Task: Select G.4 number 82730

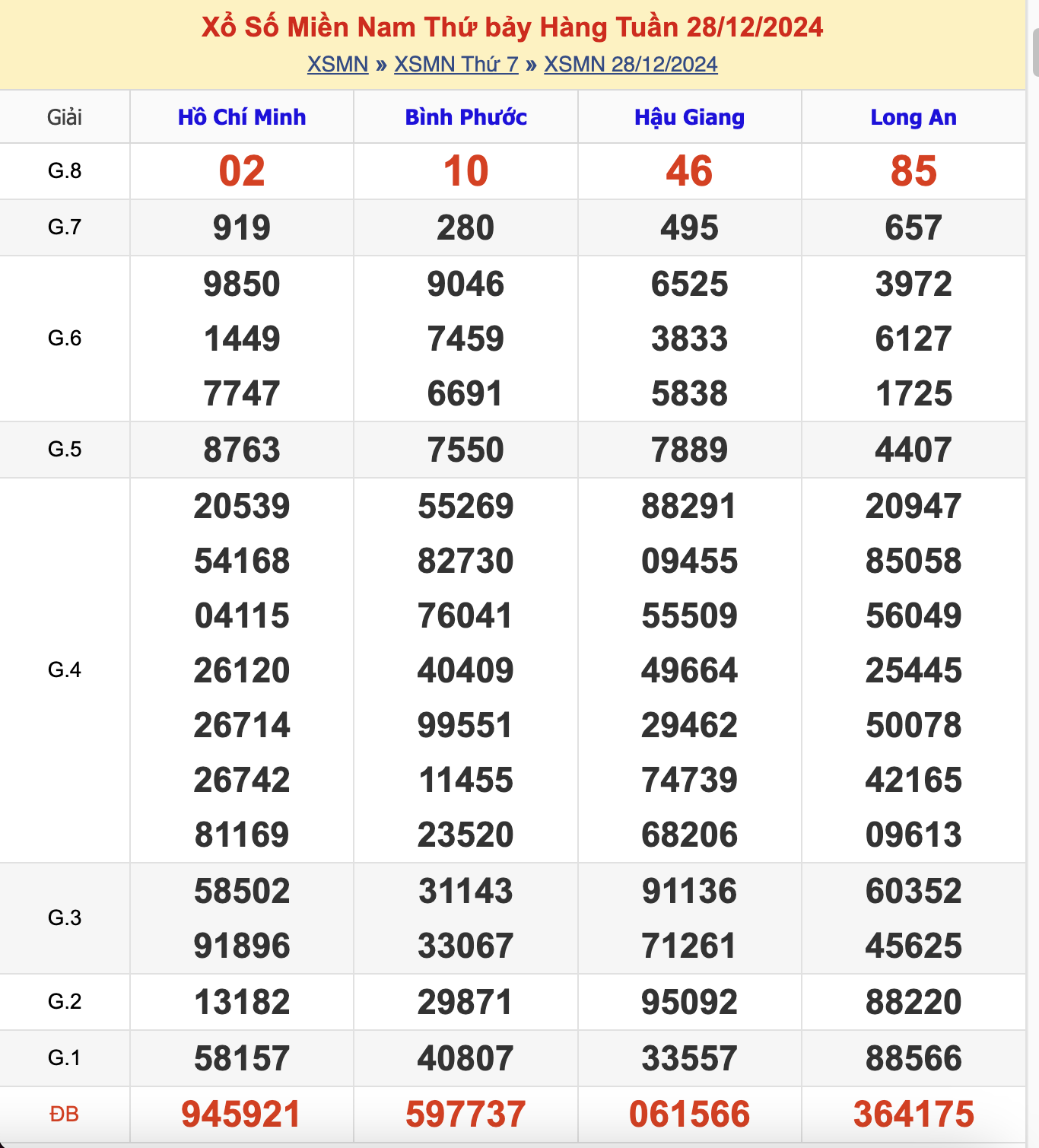Action: click(465, 561)
